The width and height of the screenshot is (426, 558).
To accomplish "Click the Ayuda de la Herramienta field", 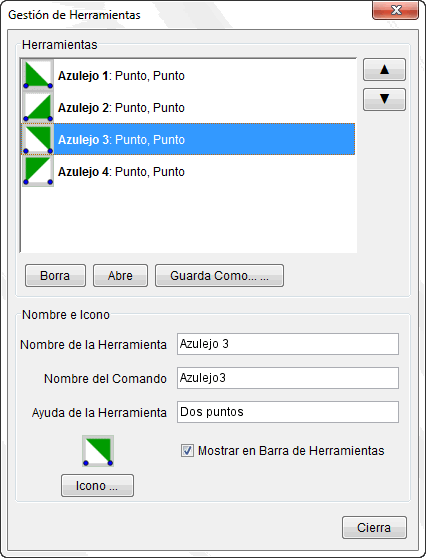I will coord(288,412).
